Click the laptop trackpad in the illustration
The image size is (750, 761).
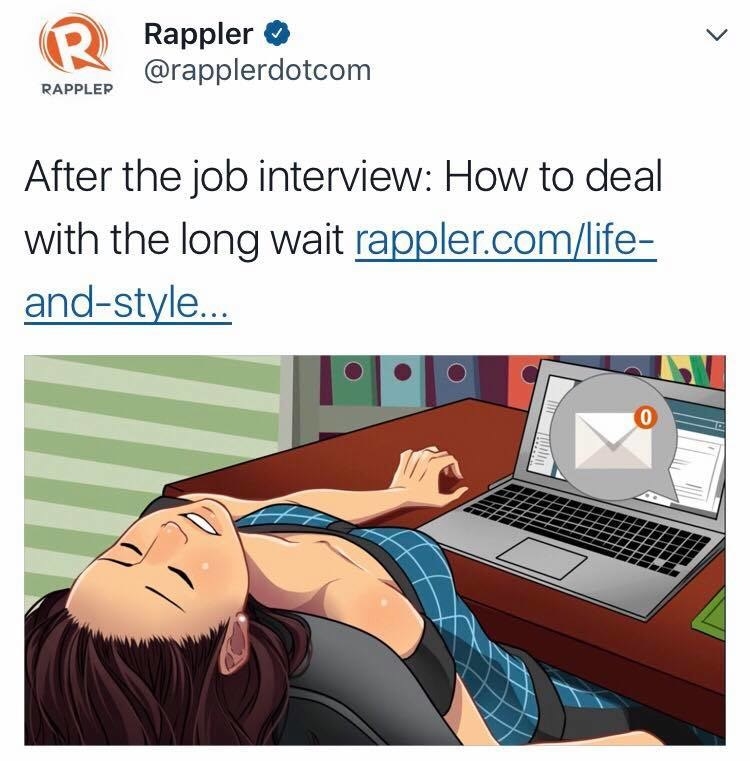pos(541,558)
